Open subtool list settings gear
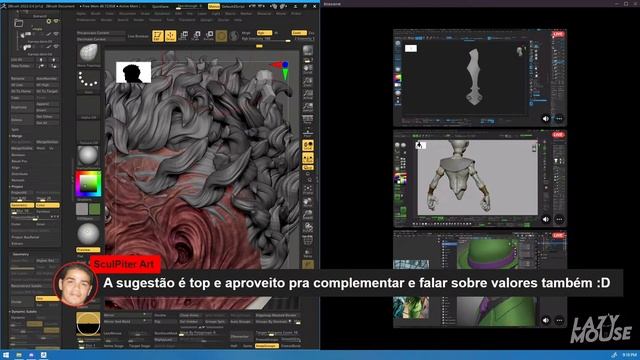640x360 pixels. pyautogui.click(x=49, y=21)
